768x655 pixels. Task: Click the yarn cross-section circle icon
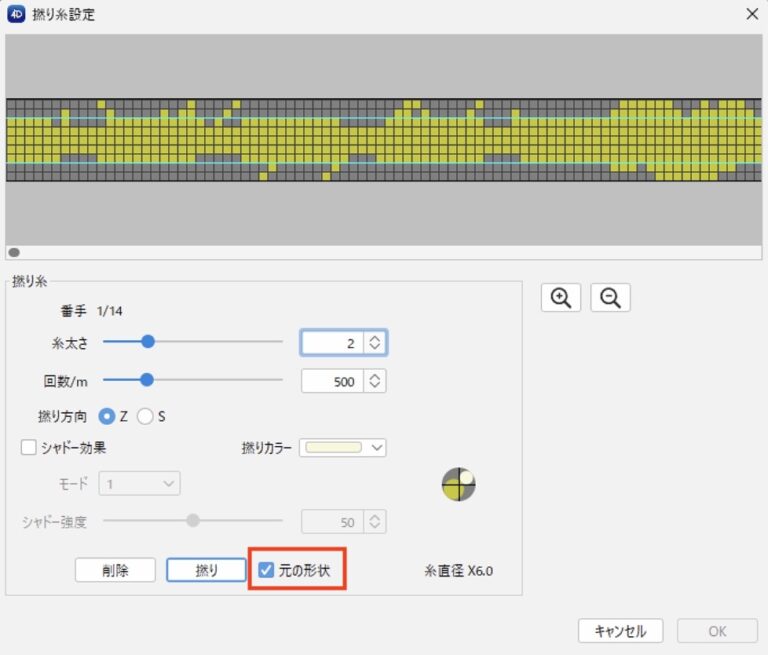(458, 484)
